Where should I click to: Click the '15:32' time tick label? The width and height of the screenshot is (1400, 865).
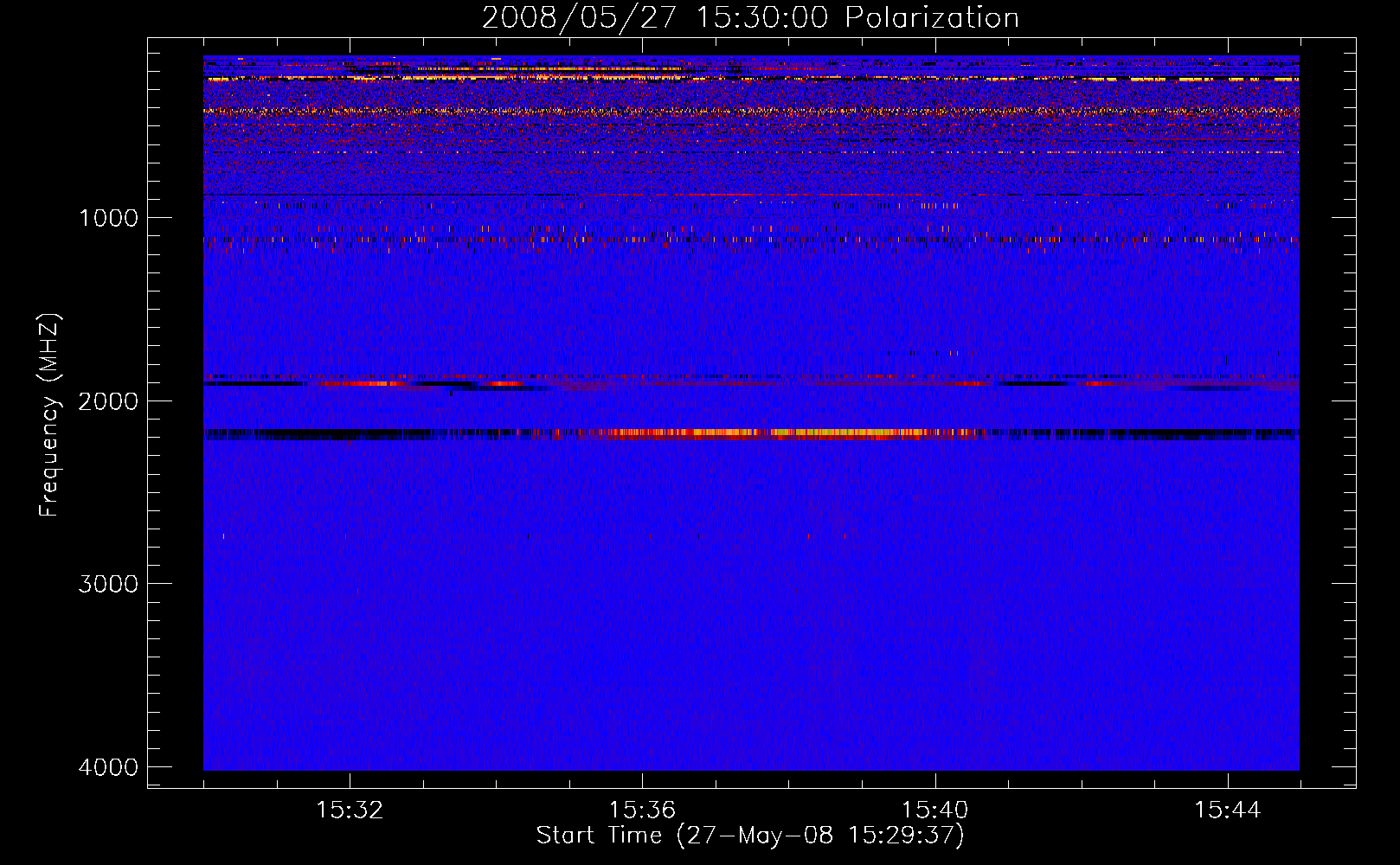click(x=350, y=811)
